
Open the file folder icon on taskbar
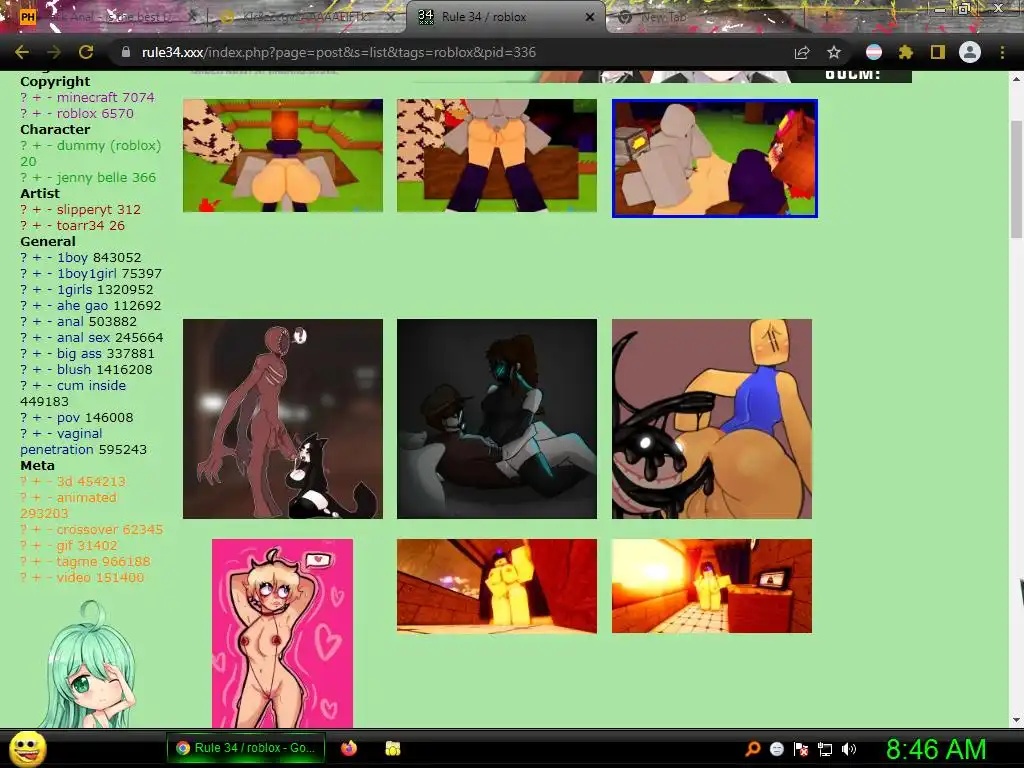tap(392, 748)
